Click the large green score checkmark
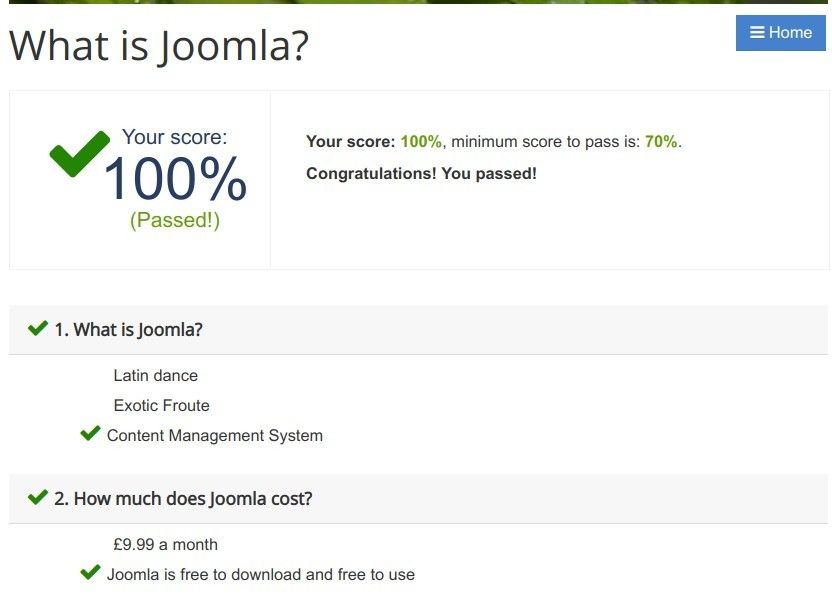 [x=80, y=153]
